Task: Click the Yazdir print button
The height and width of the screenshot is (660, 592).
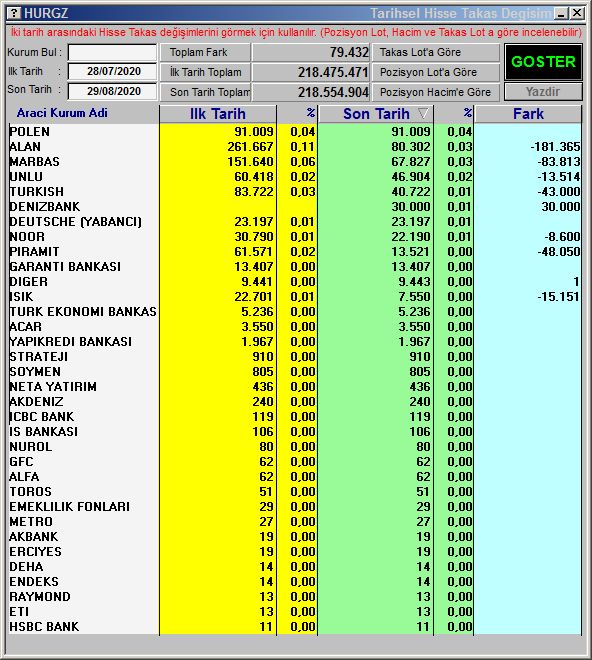Action: (x=543, y=91)
